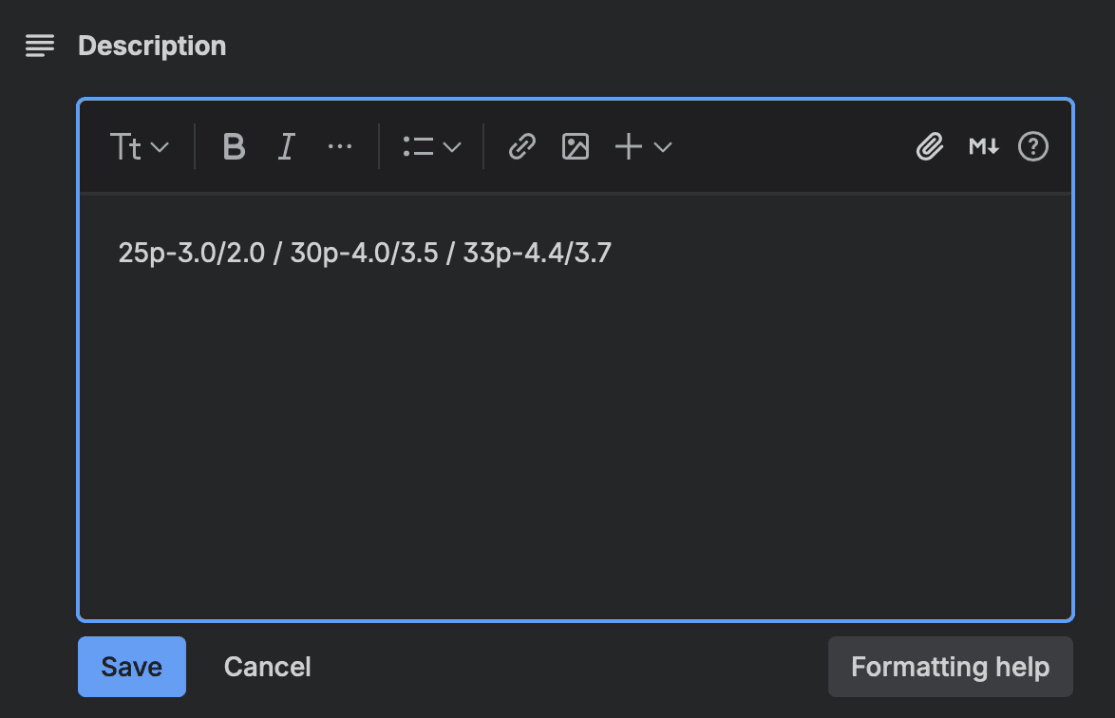Click the text line starting with 25p-3.0/2.0
This screenshot has height=718, width=1115.
click(x=364, y=254)
